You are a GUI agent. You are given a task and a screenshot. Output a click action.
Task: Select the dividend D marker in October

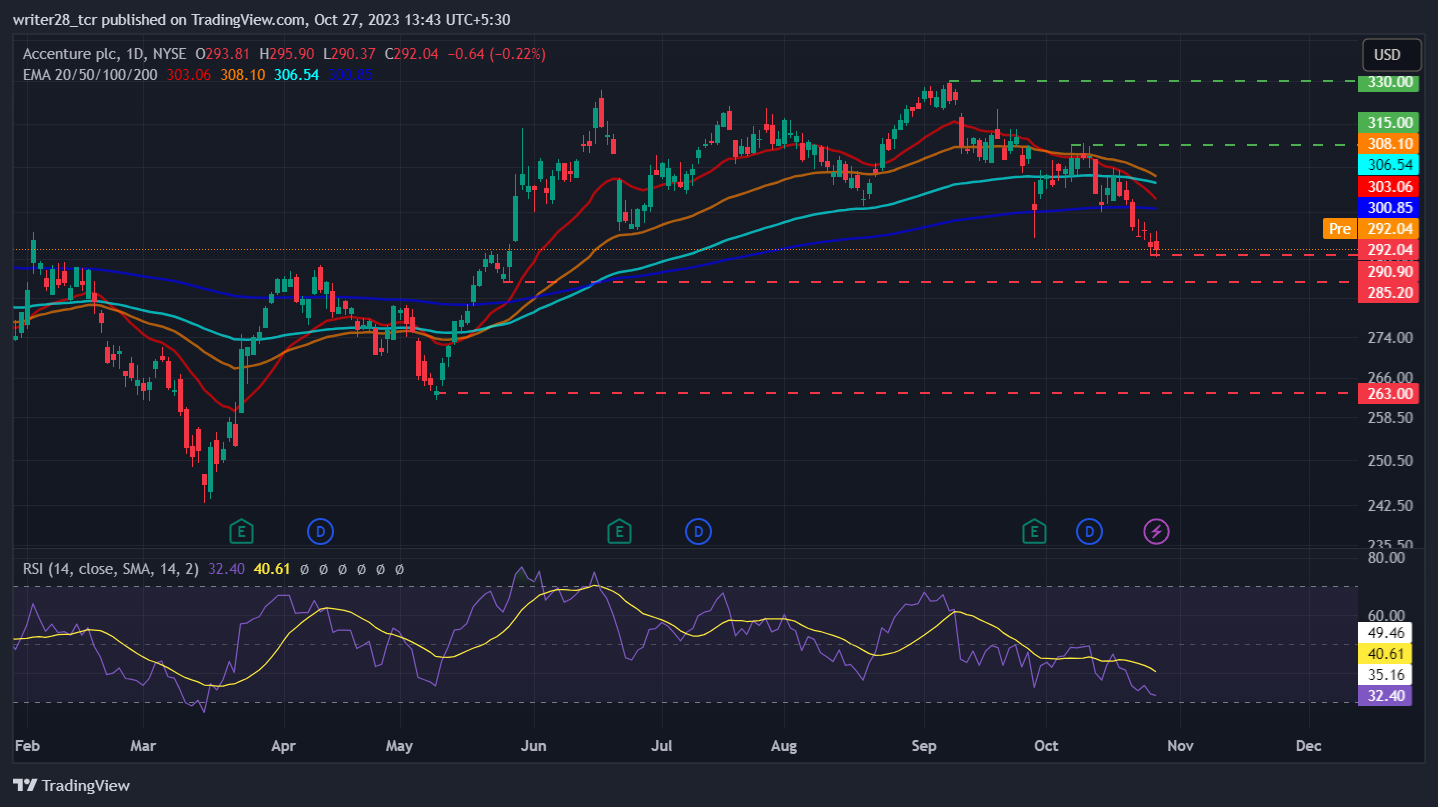click(x=1089, y=531)
